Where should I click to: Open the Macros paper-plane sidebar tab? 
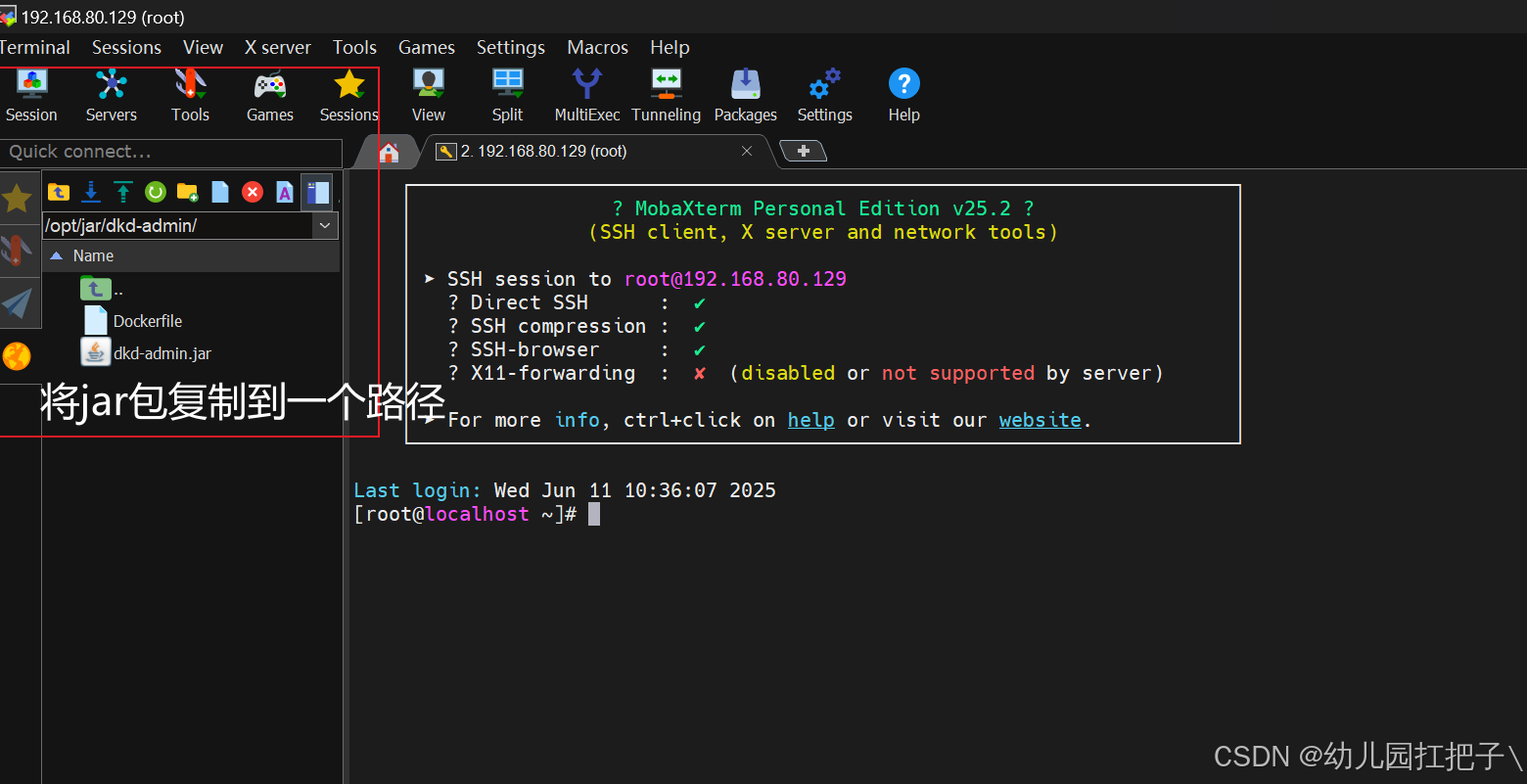pos(17,302)
